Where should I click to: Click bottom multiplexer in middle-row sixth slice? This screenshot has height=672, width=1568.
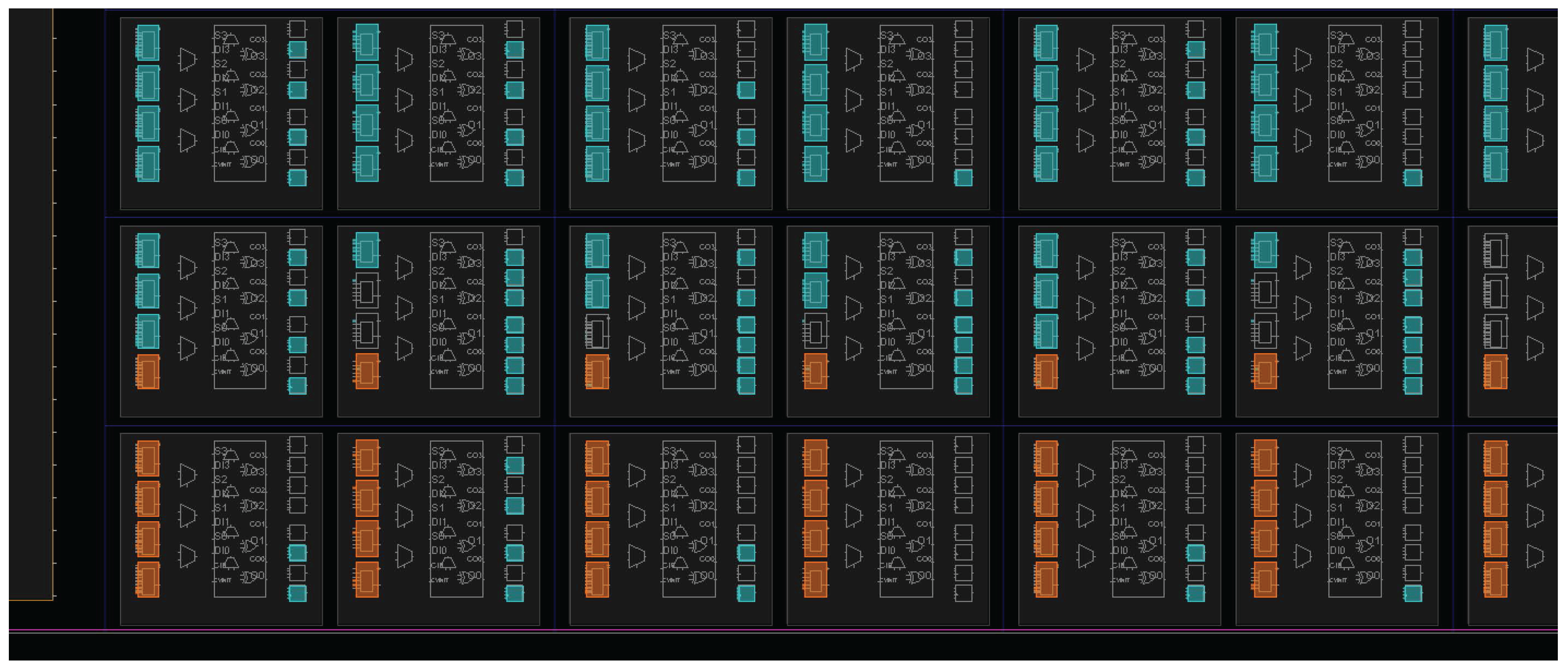[1303, 349]
